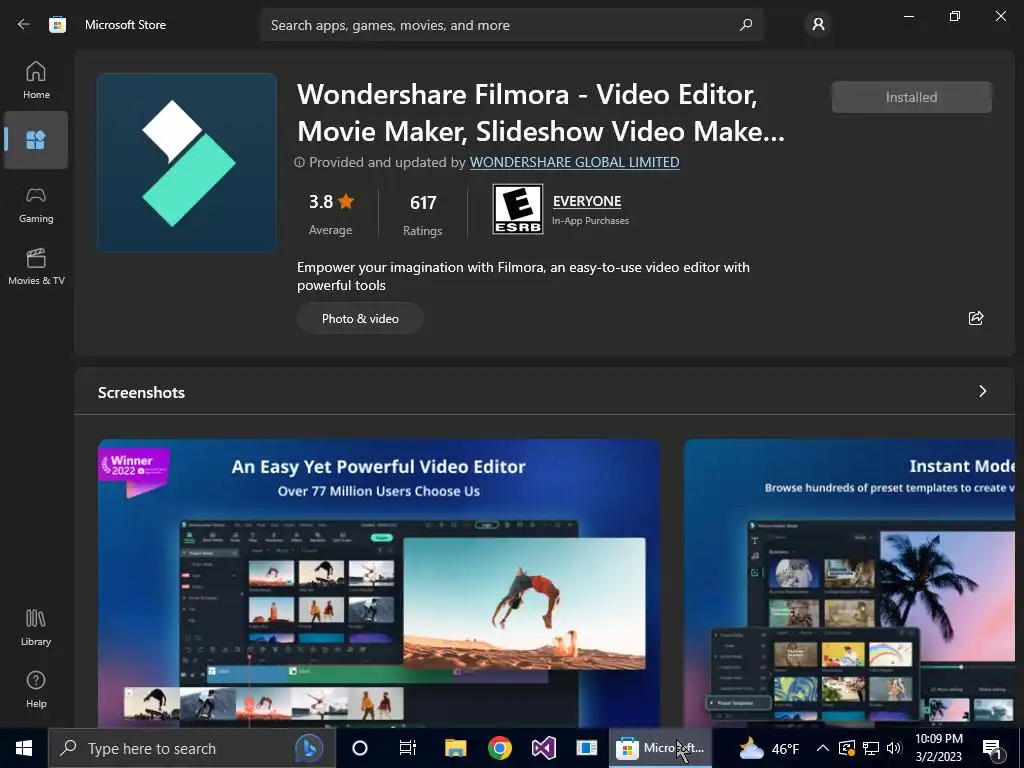Click the share icon for Filmora
Screen dimensions: 1024x768
976,318
